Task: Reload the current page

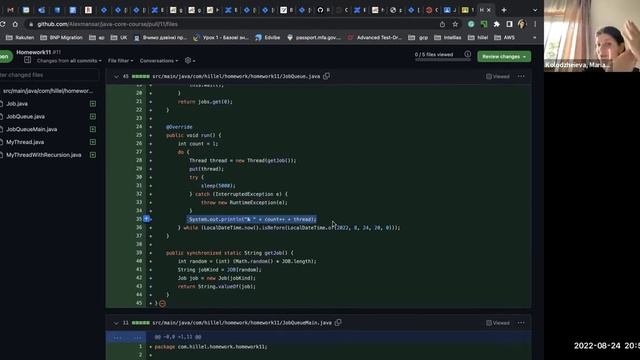Action: click(3, 24)
